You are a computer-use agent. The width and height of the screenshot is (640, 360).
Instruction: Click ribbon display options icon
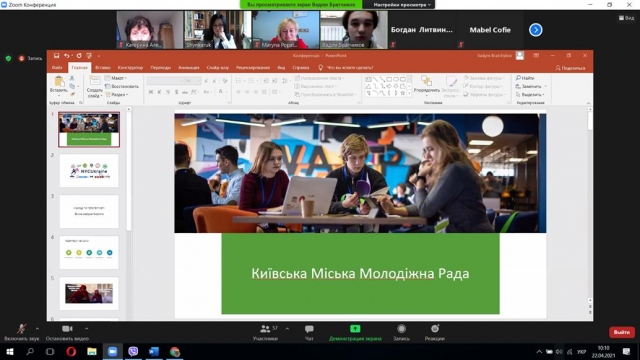[x=536, y=56]
